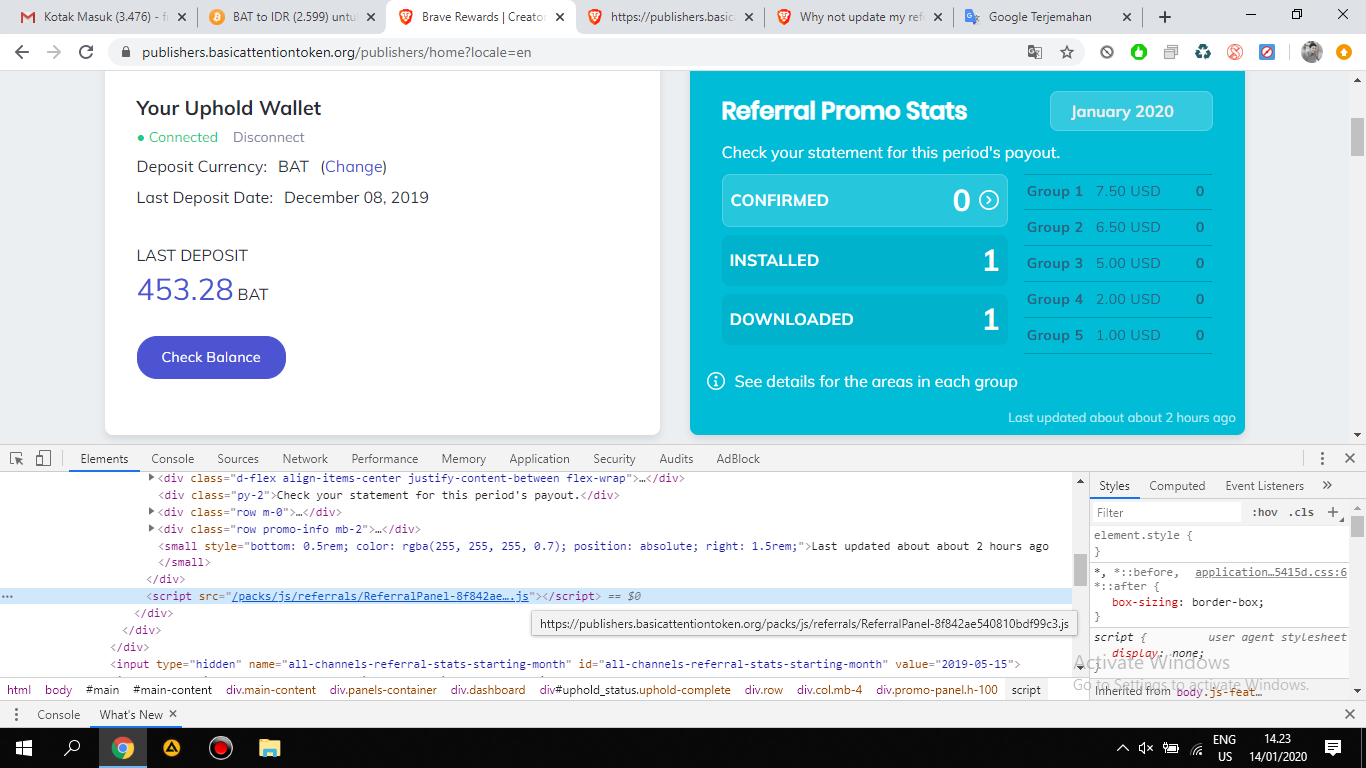Click the Change deposit currency link

[354, 167]
